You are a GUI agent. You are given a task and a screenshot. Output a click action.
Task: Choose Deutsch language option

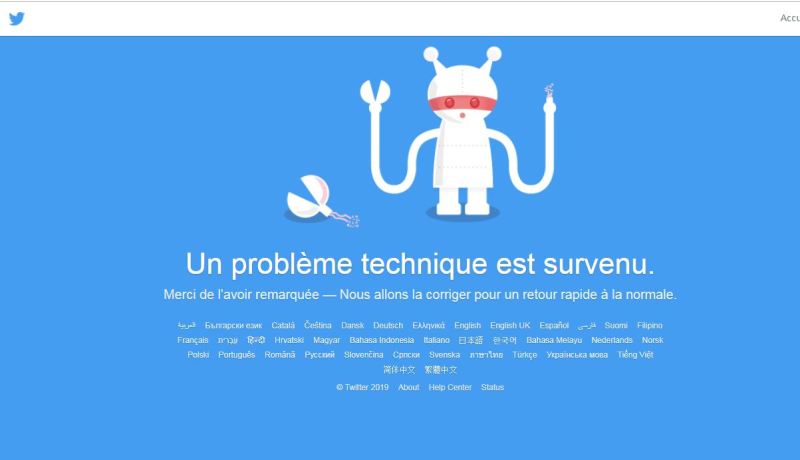click(x=388, y=325)
